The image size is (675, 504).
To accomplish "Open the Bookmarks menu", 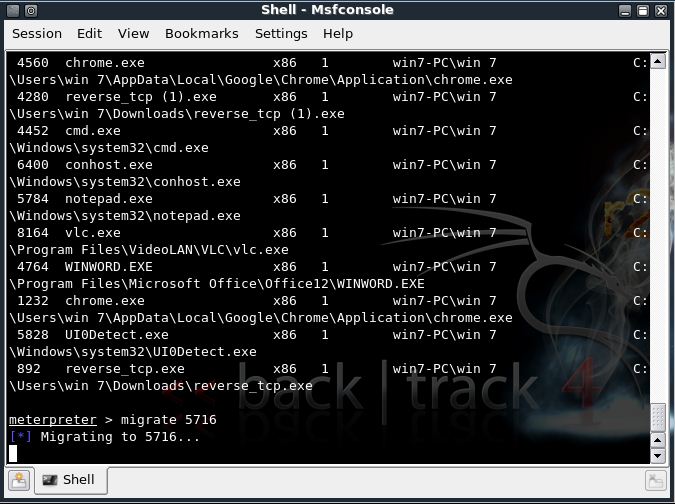I will (202, 34).
